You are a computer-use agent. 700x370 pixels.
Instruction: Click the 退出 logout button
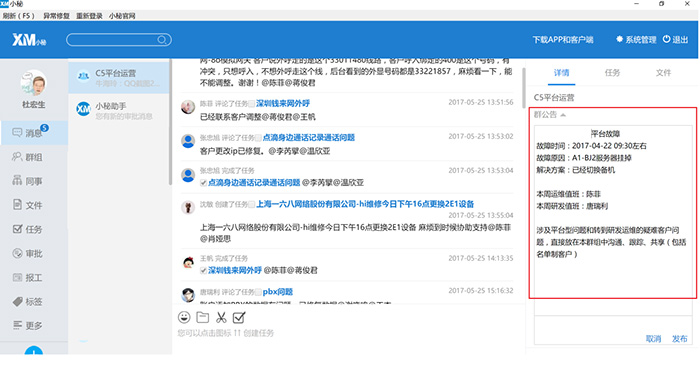click(675, 40)
